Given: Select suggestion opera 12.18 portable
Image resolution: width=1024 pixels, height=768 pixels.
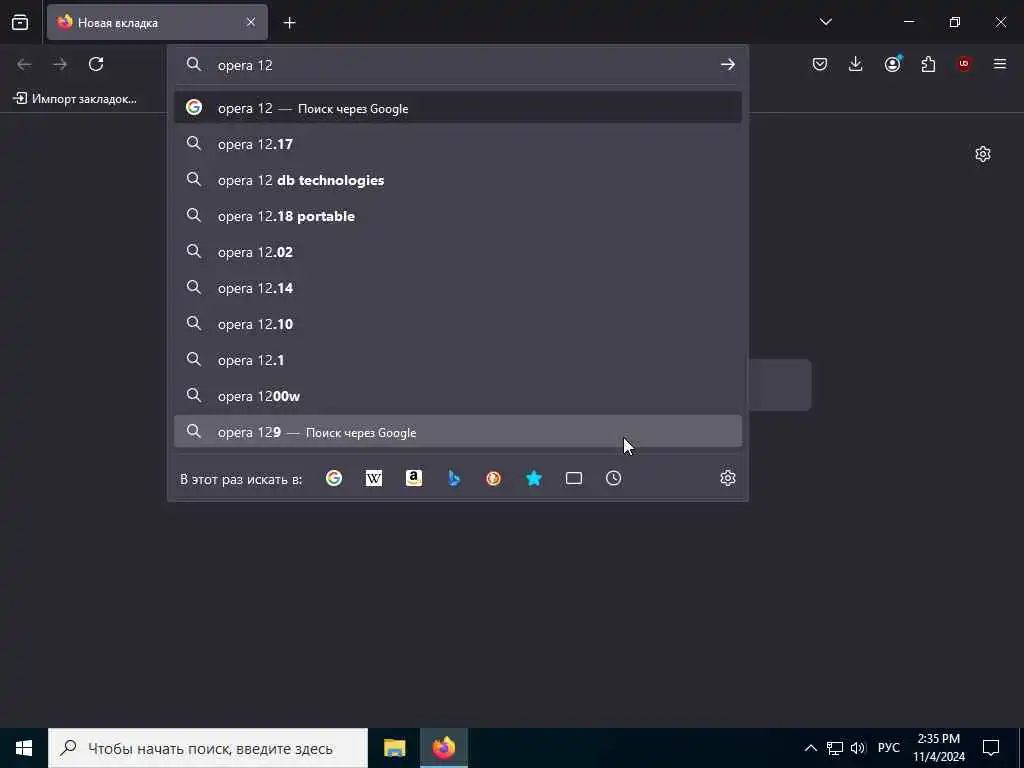Looking at the screenshot, I should [x=458, y=216].
